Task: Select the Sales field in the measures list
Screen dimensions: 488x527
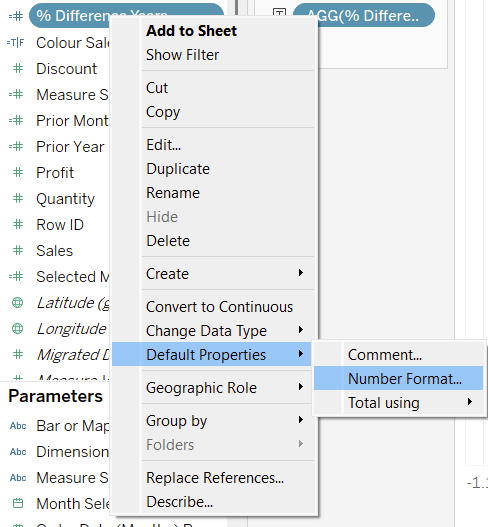Action: (x=54, y=251)
